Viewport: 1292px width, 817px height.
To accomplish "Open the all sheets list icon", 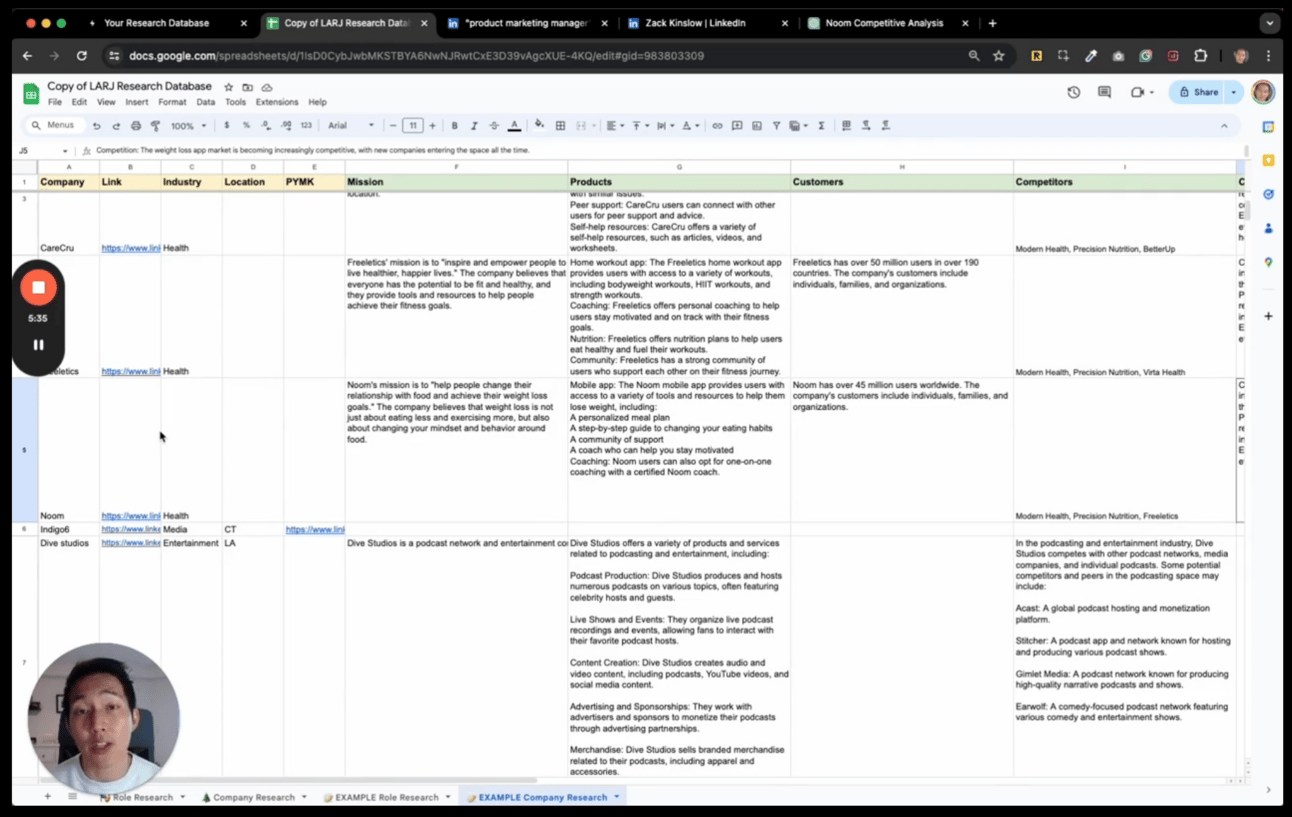I will pos(72,797).
